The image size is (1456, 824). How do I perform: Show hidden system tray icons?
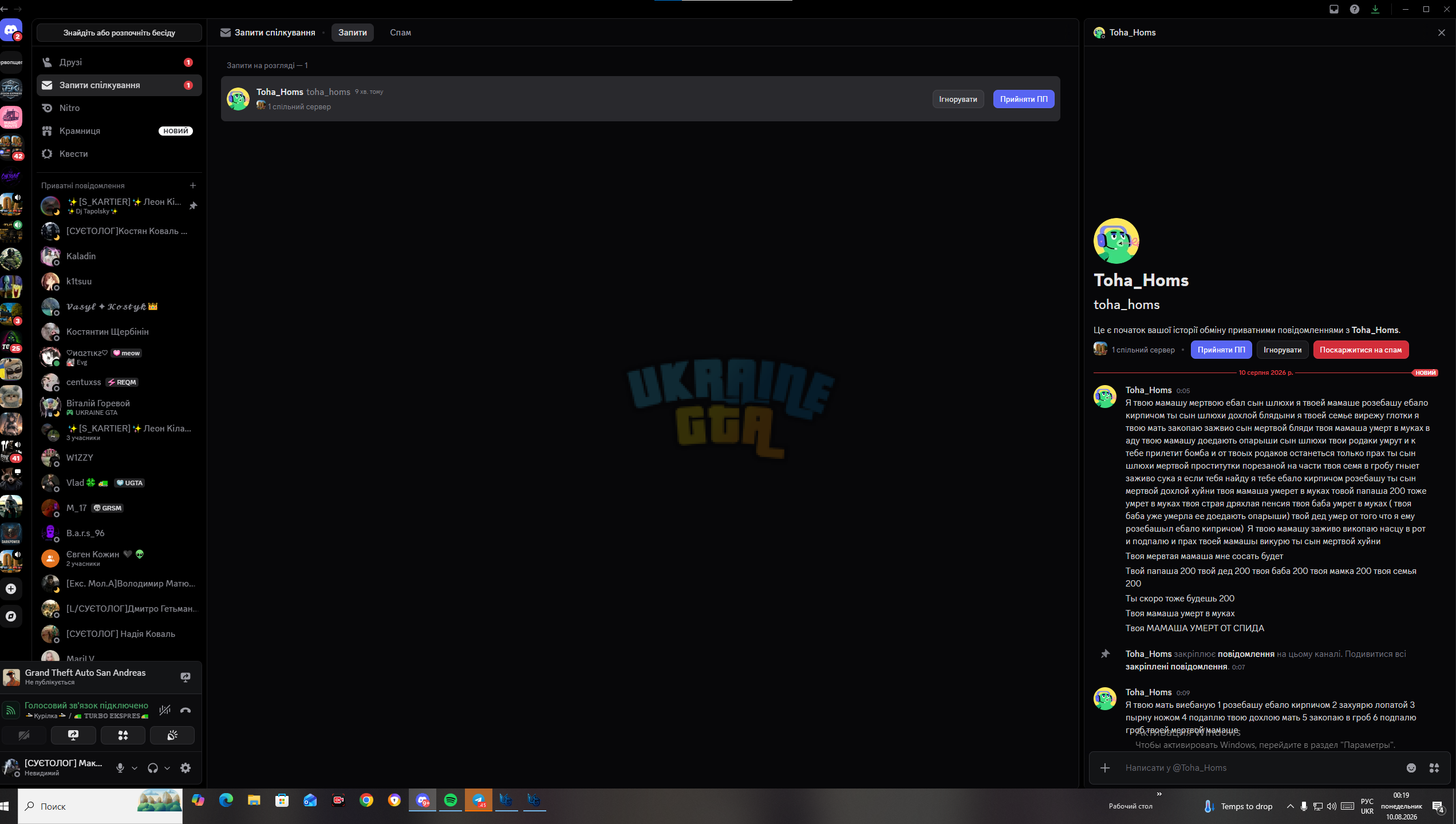coord(1291,806)
